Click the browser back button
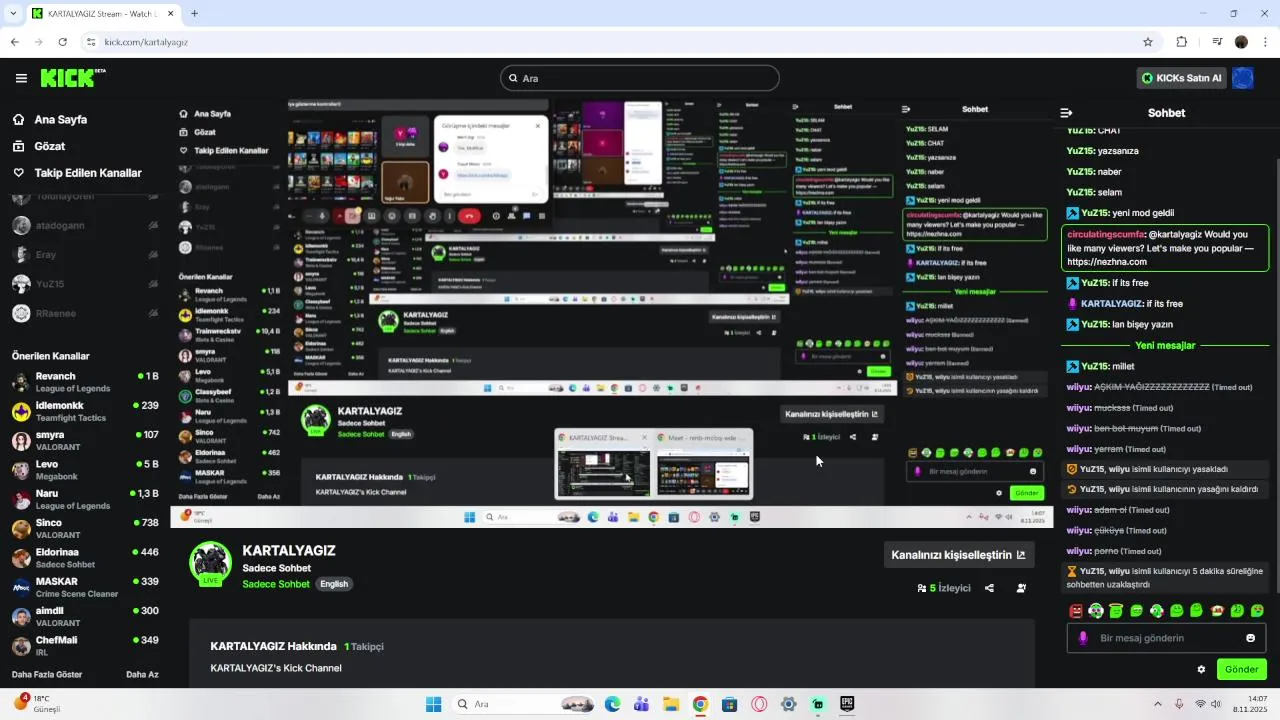 (x=15, y=42)
